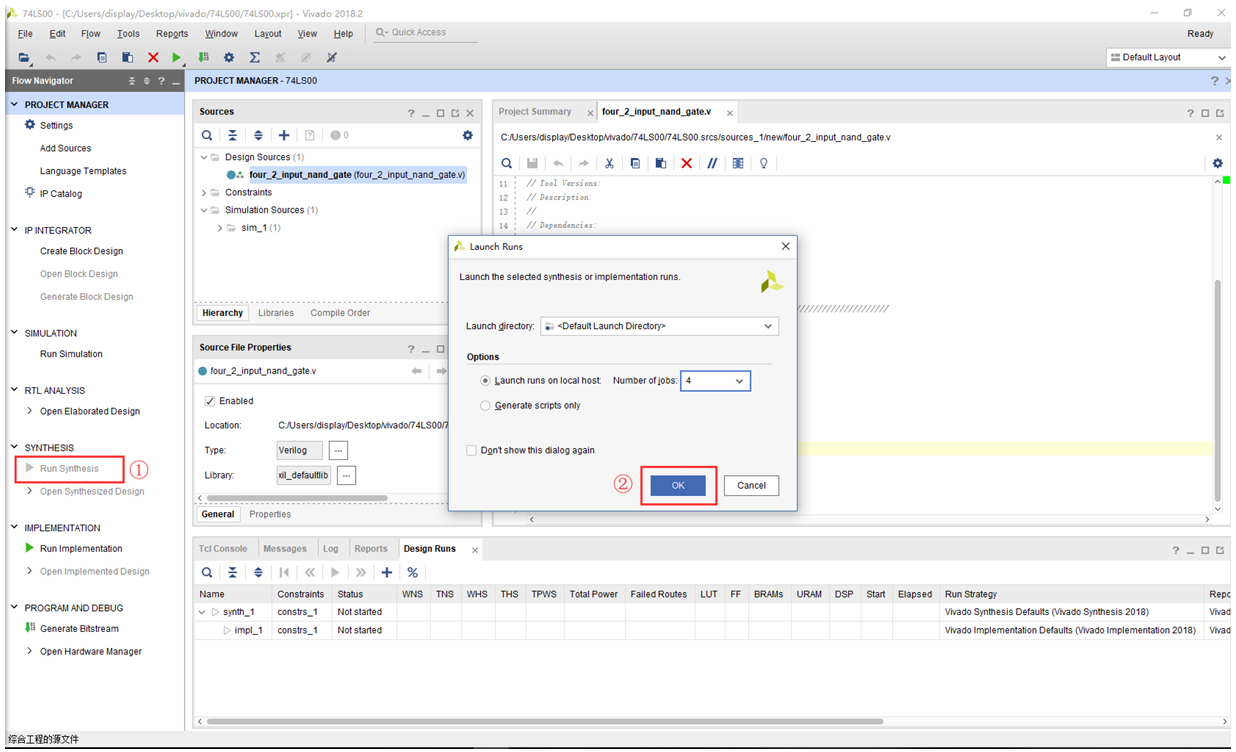Screen dimensions: 1236x752
Task: Click the lightbulb icon in editor toolbar
Action: coord(764,163)
